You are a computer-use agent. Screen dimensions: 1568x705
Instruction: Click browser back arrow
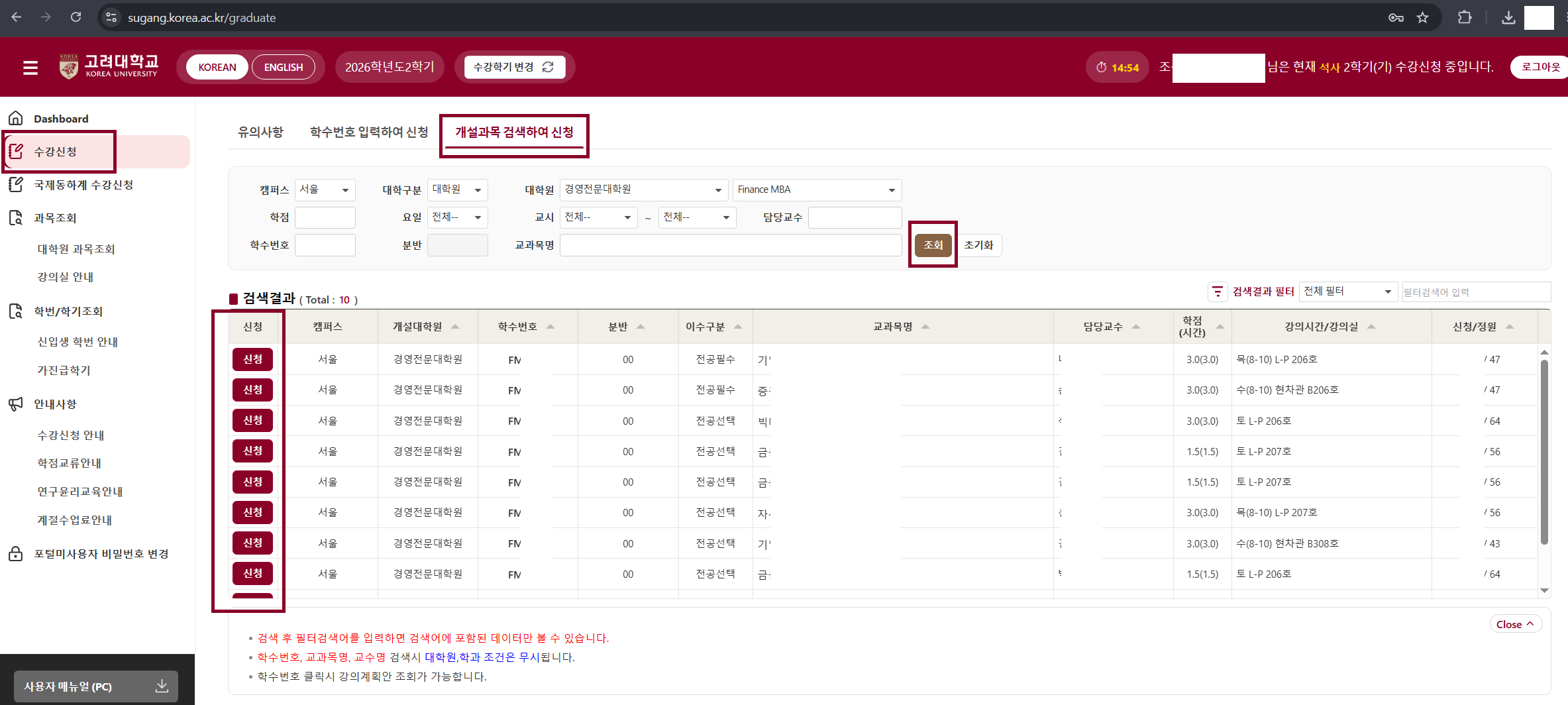click(x=17, y=17)
